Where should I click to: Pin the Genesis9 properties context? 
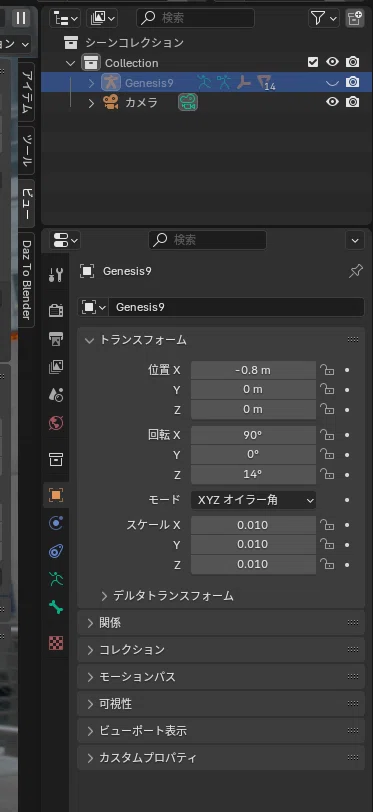(x=356, y=271)
